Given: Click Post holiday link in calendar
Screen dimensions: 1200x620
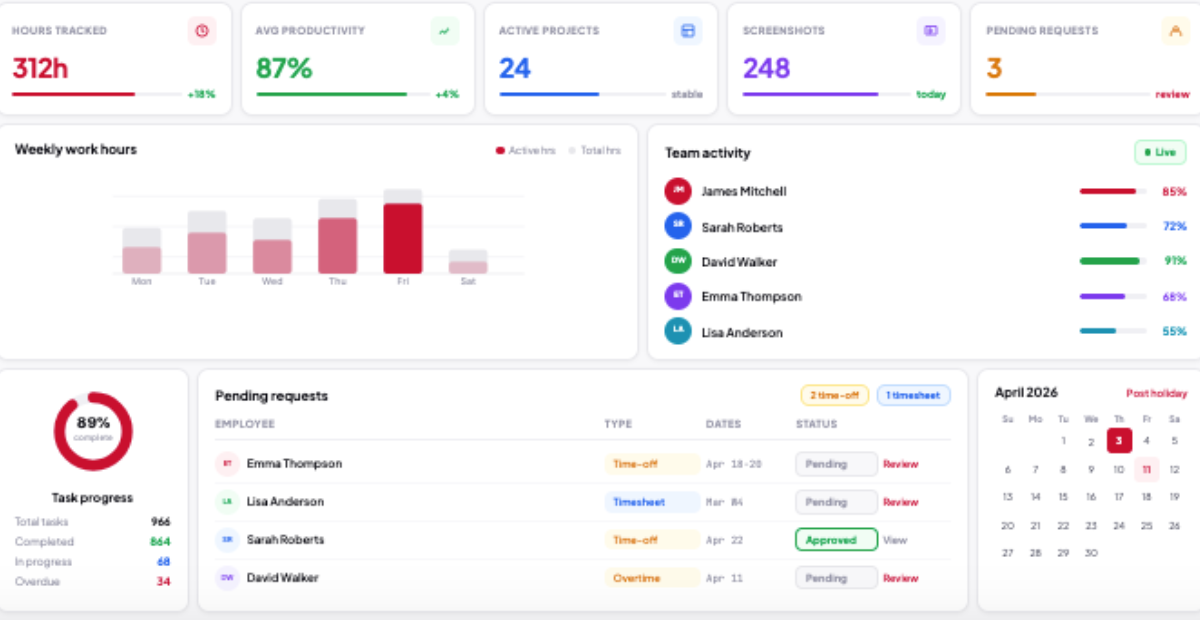Looking at the screenshot, I should pos(1157,394).
